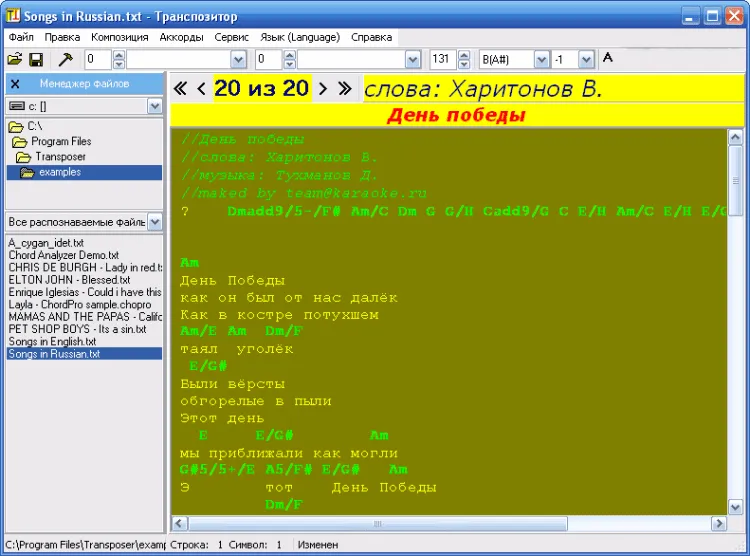Open the Язык (Language) menu
This screenshot has height=556, width=750.
coord(300,37)
